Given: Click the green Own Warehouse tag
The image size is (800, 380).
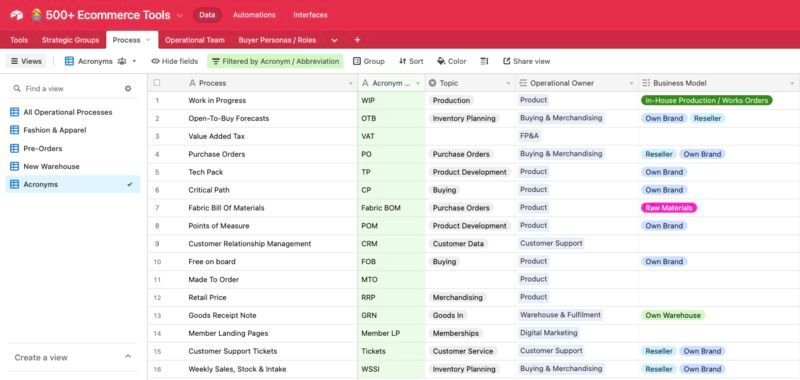Looking at the screenshot, I should [673, 315].
